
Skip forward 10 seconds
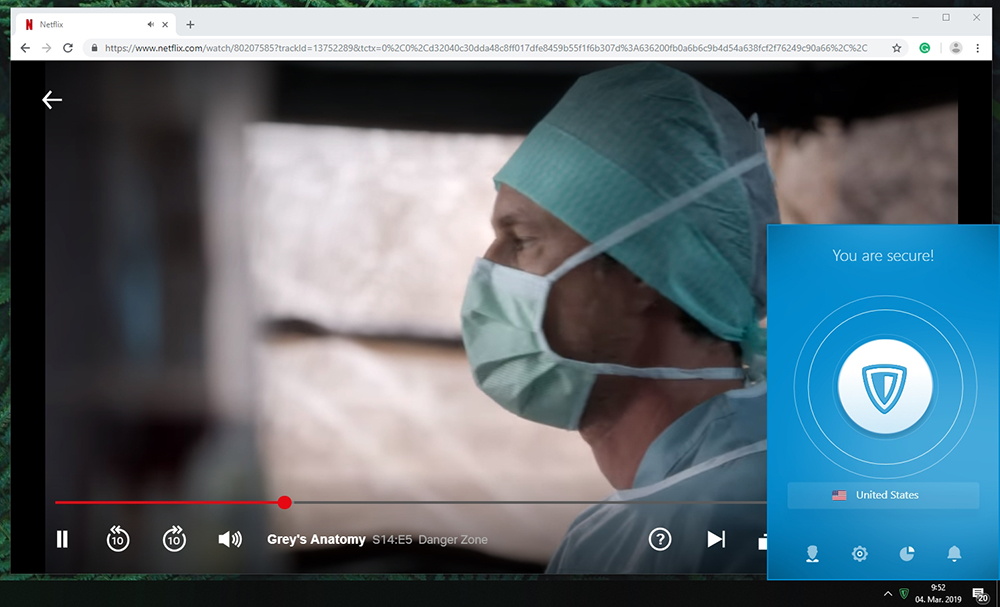point(174,539)
